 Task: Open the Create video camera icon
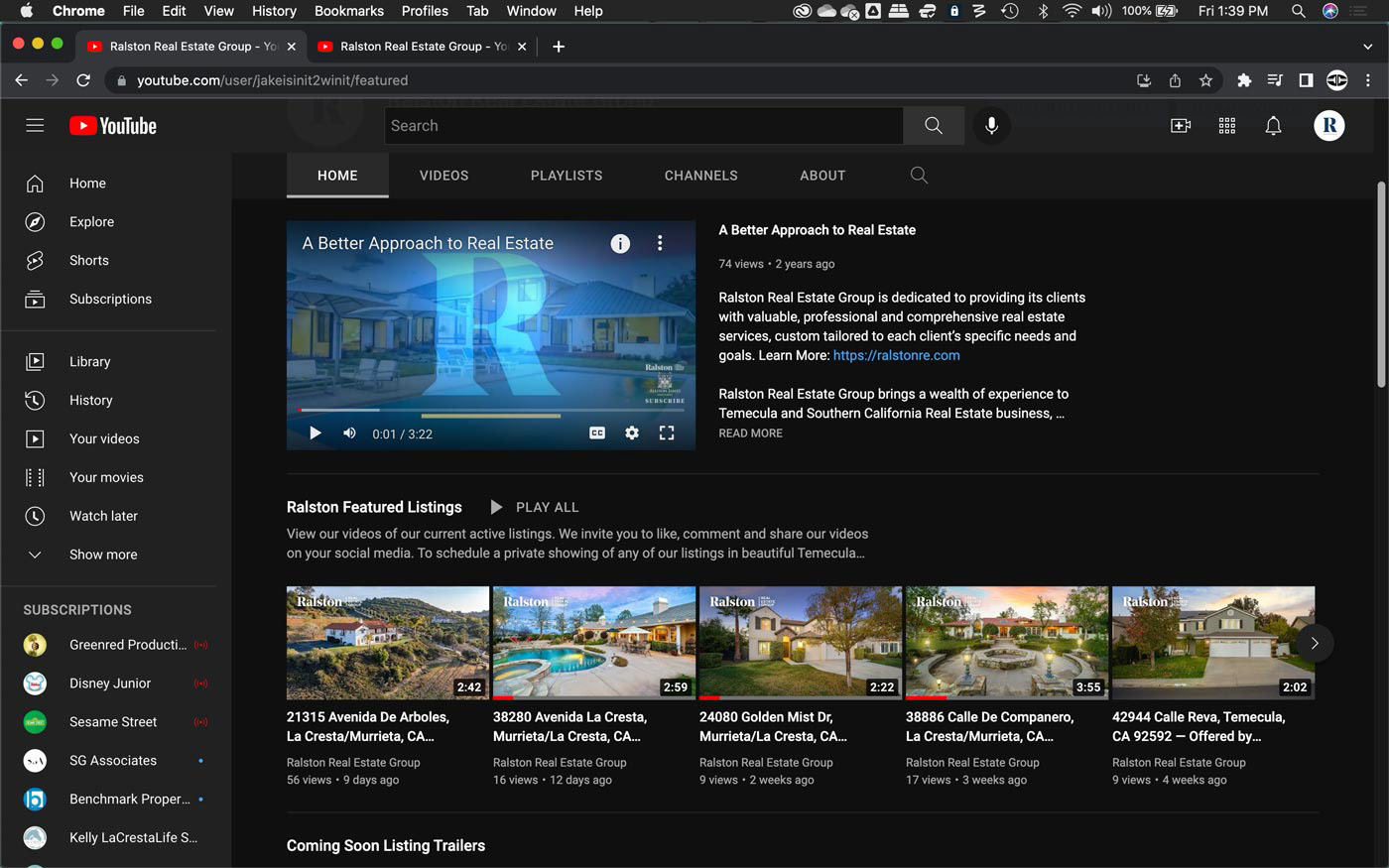[1181, 126]
